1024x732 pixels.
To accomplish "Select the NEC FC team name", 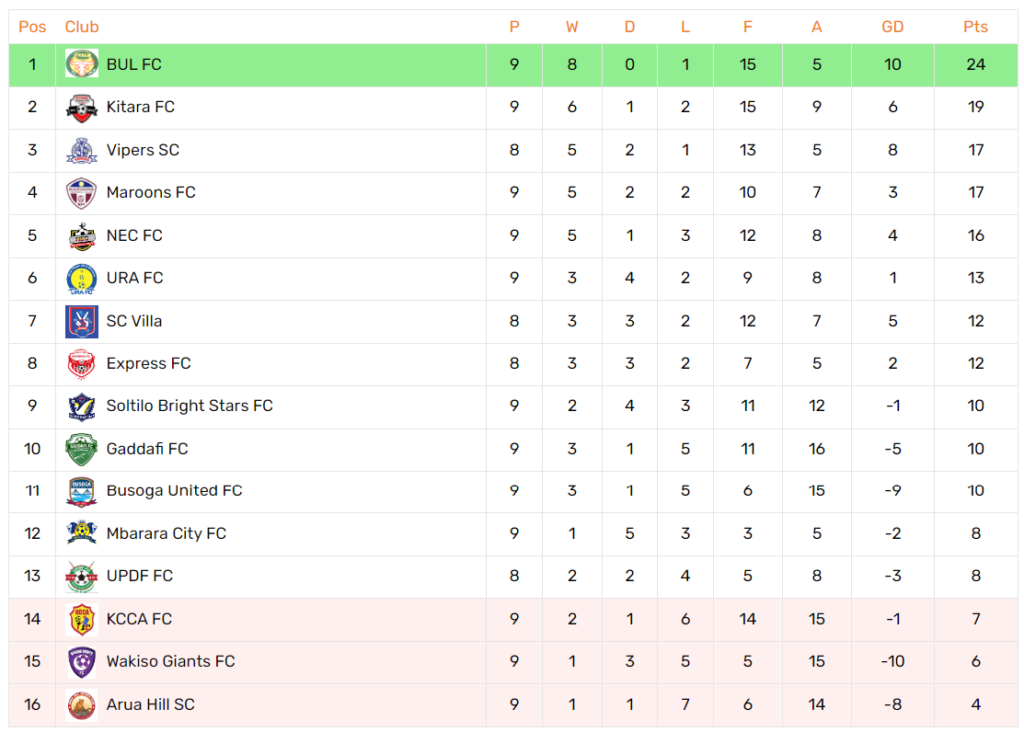I will tap(134, 236).
